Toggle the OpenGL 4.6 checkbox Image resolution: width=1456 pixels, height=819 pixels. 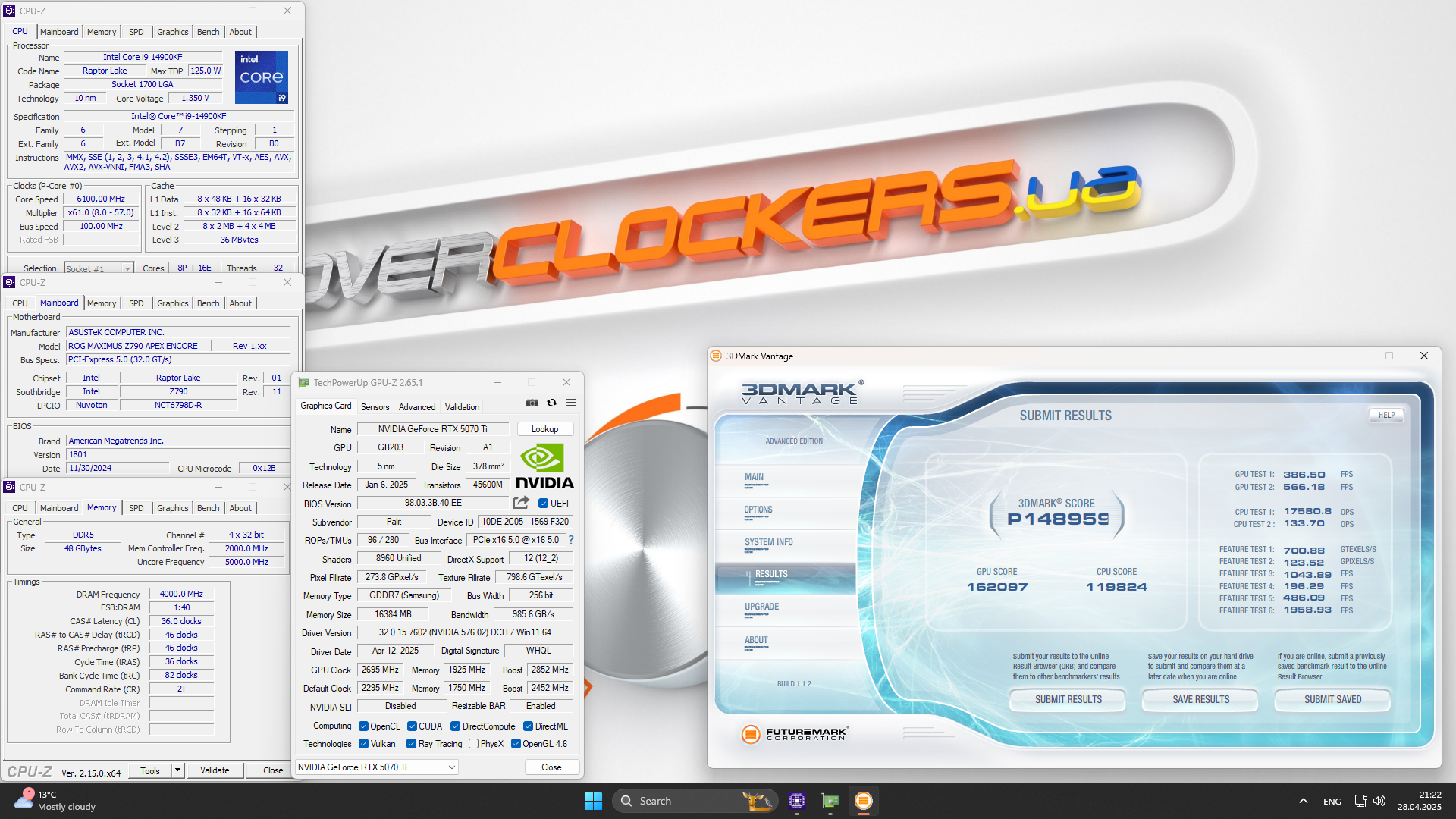516,744
